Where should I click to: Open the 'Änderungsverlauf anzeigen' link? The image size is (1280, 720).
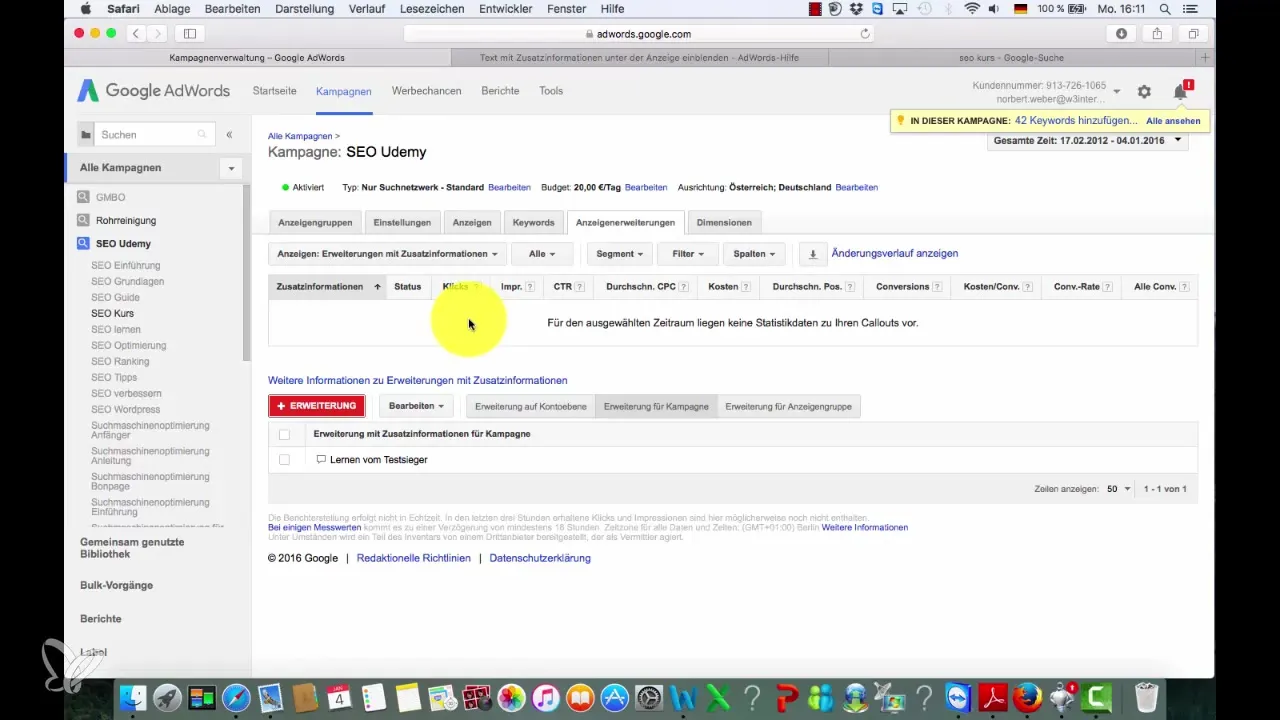click(x=895, y=254)
